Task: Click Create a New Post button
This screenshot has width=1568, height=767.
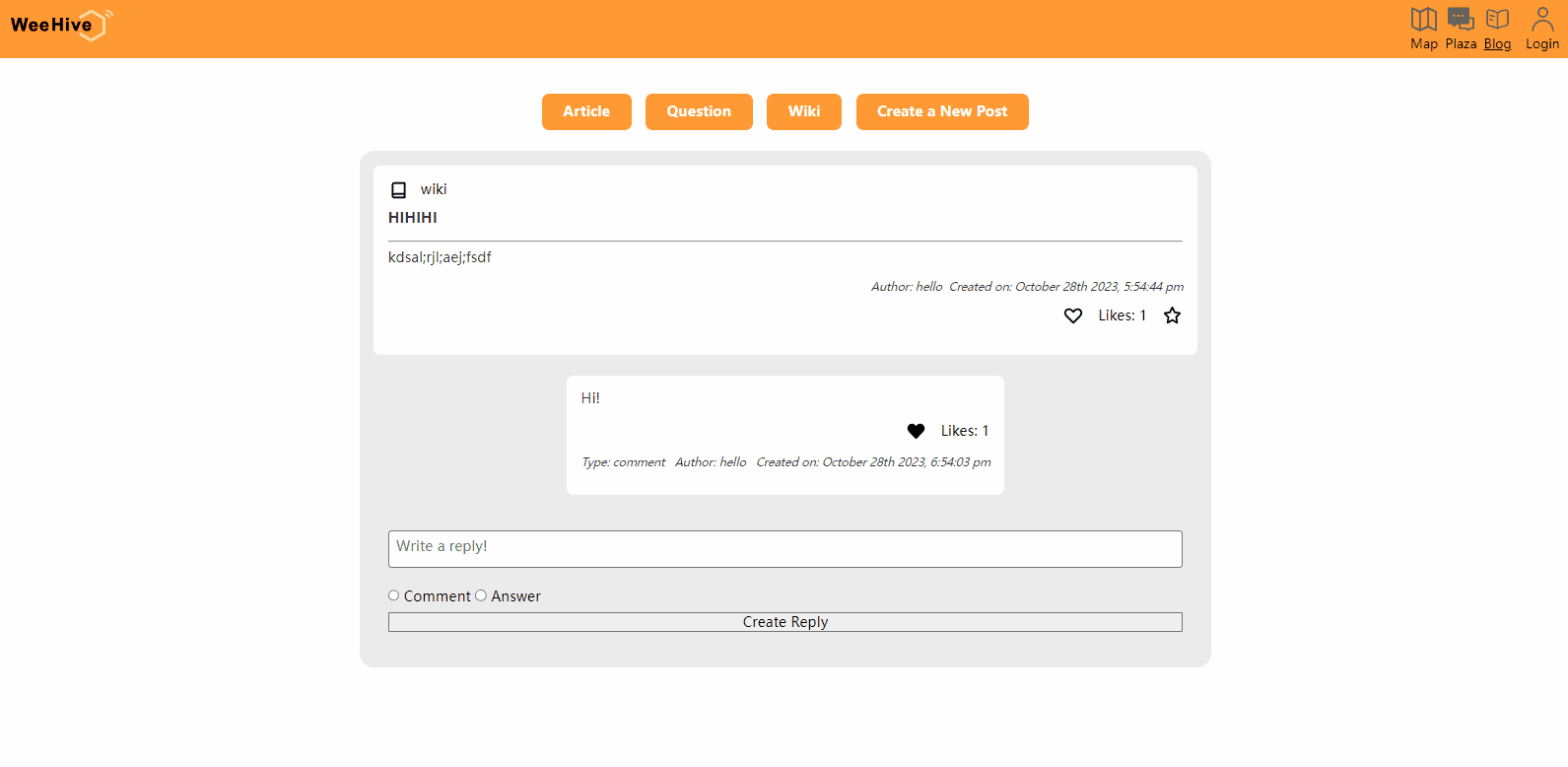Action: pyautogui.click(x=942, y=111)
